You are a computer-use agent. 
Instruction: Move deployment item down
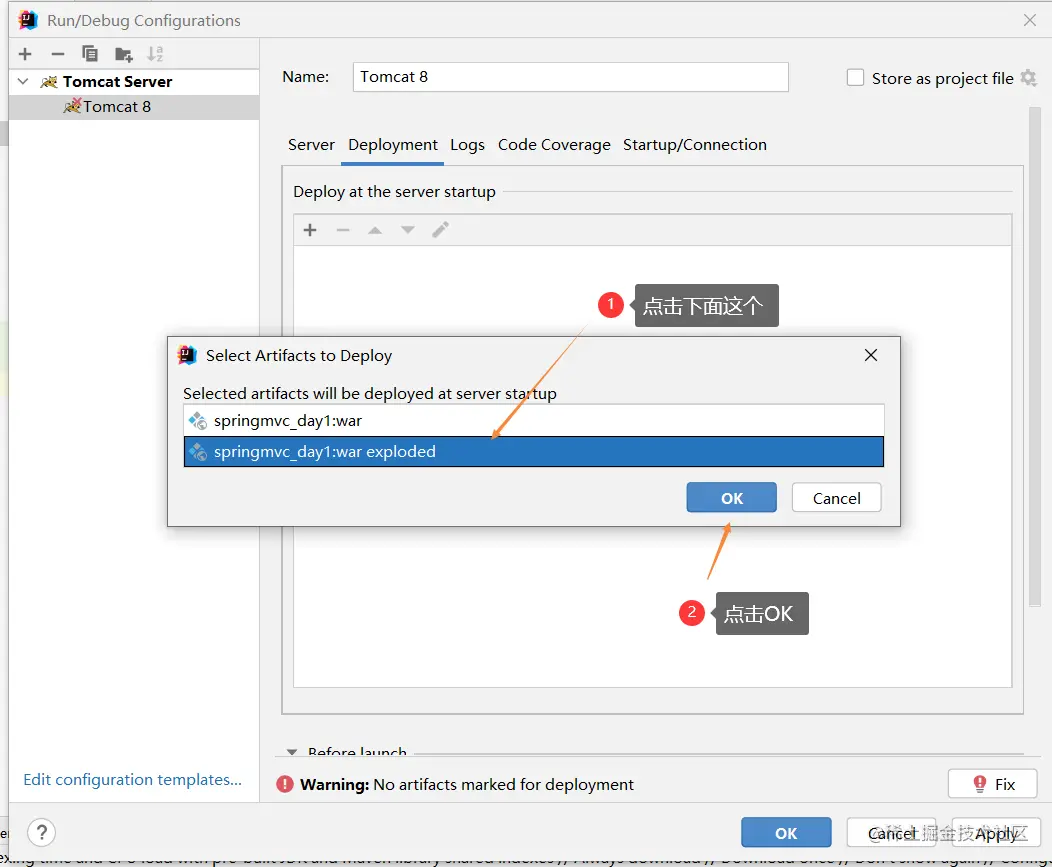point(407,230)
